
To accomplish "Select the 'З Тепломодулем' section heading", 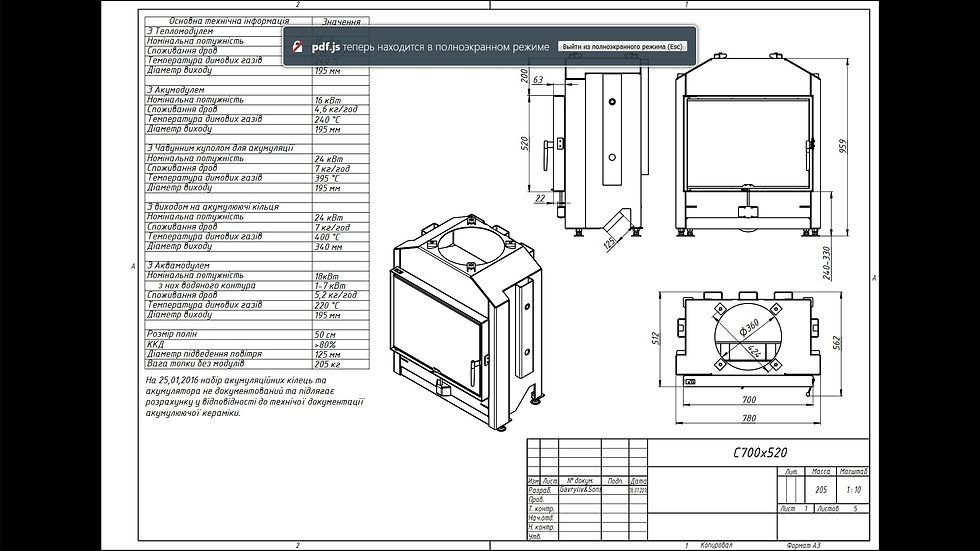I will click(x=180, y=31).
